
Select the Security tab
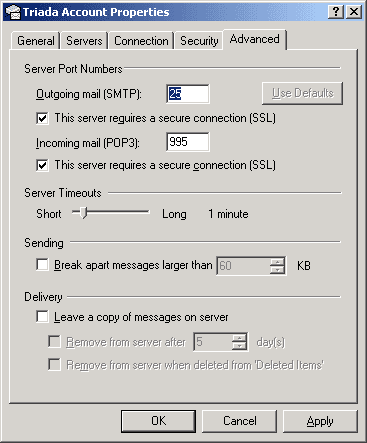[x=199, y=41]
